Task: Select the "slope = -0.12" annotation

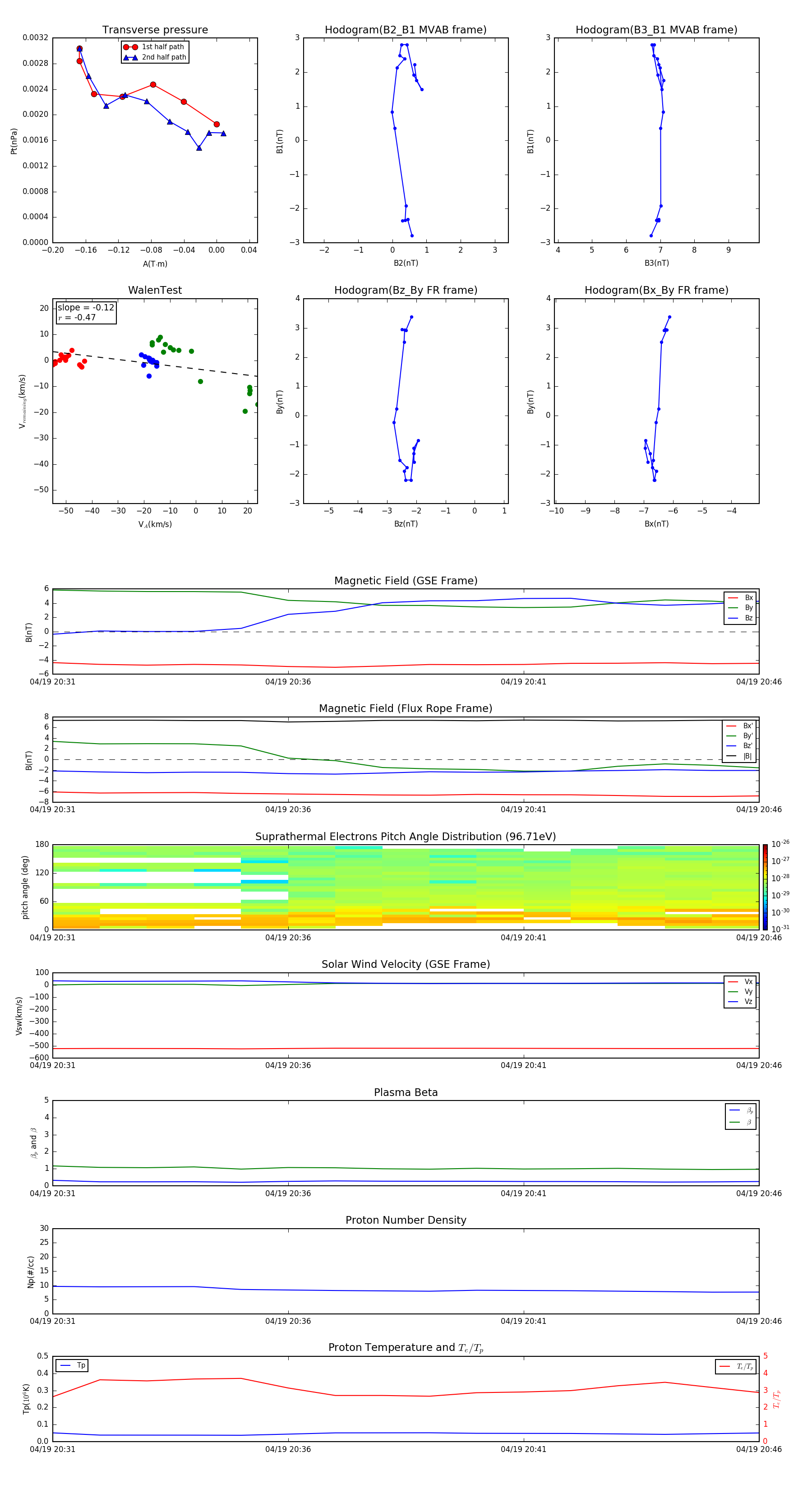Action: coord(86,308)
